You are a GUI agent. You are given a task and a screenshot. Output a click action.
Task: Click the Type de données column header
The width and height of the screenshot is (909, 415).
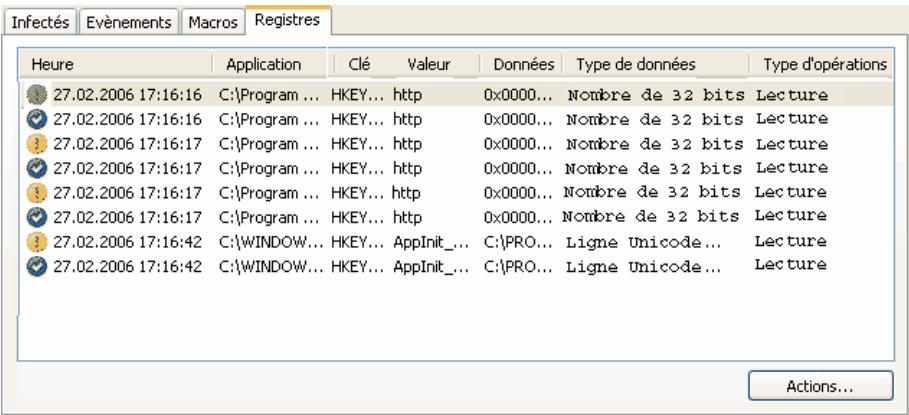(655, 64)
